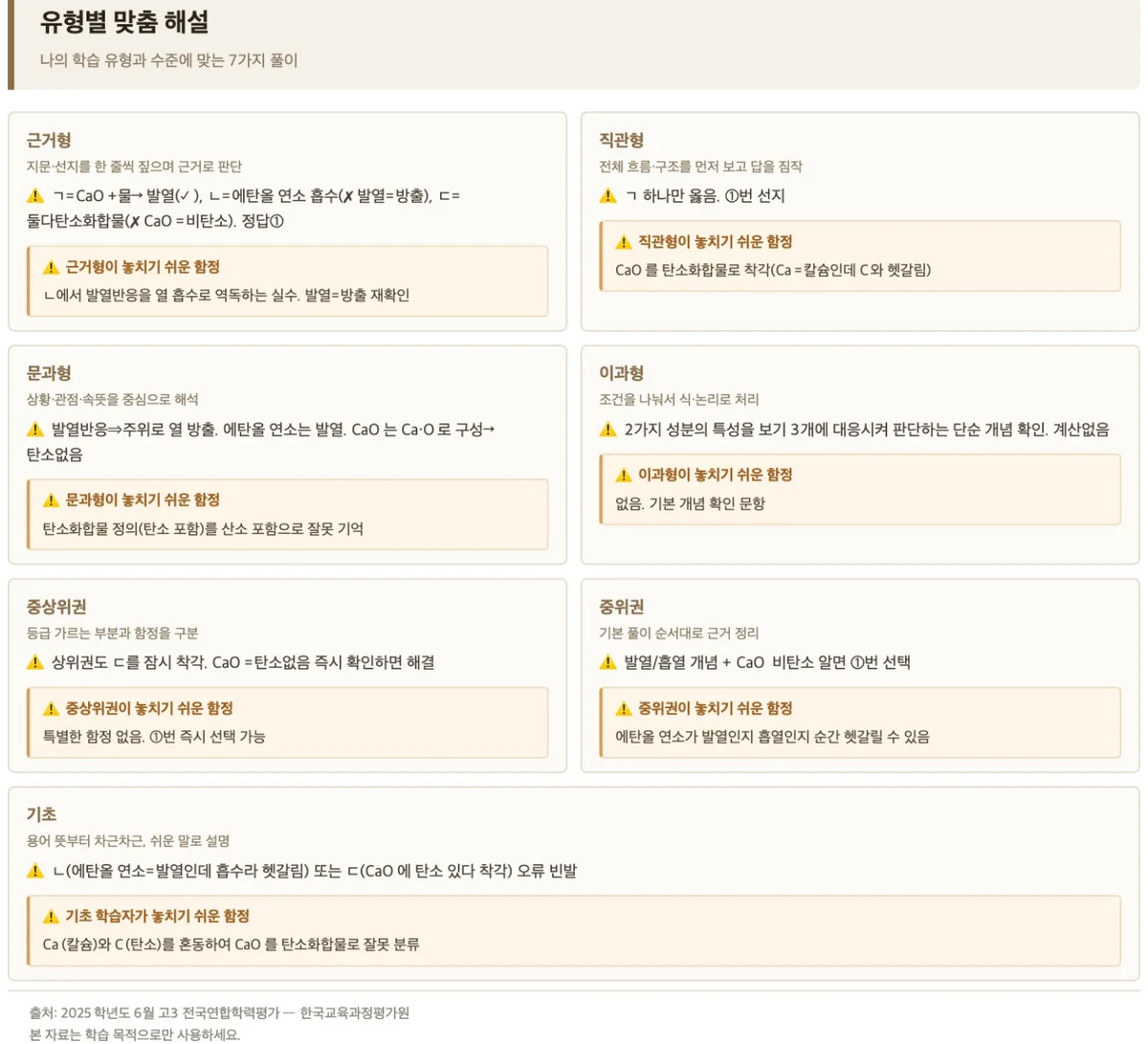Screen dimensions: 1148x1044
Task: Select the '근거형' card heading
Action: coord(49,141)
